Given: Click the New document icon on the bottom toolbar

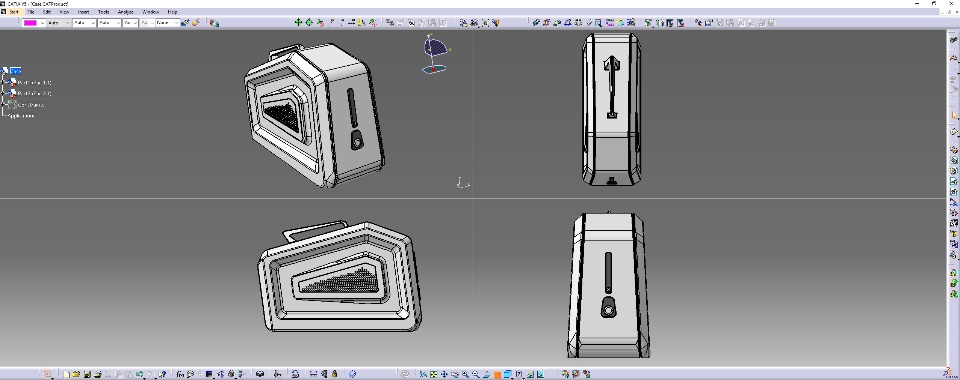Looking at the screenshot, I should pos(66,374).
